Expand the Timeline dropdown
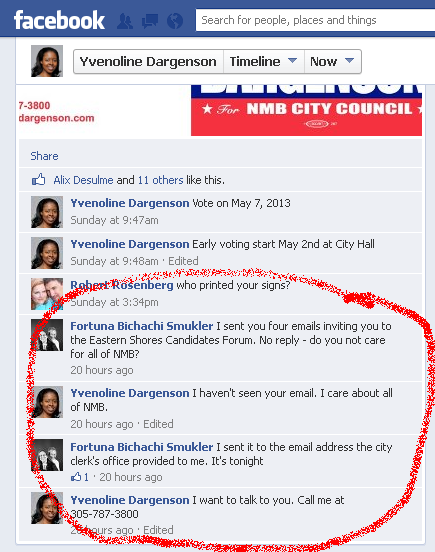Viewport: 435px width, 552px height. pos(264,62)
